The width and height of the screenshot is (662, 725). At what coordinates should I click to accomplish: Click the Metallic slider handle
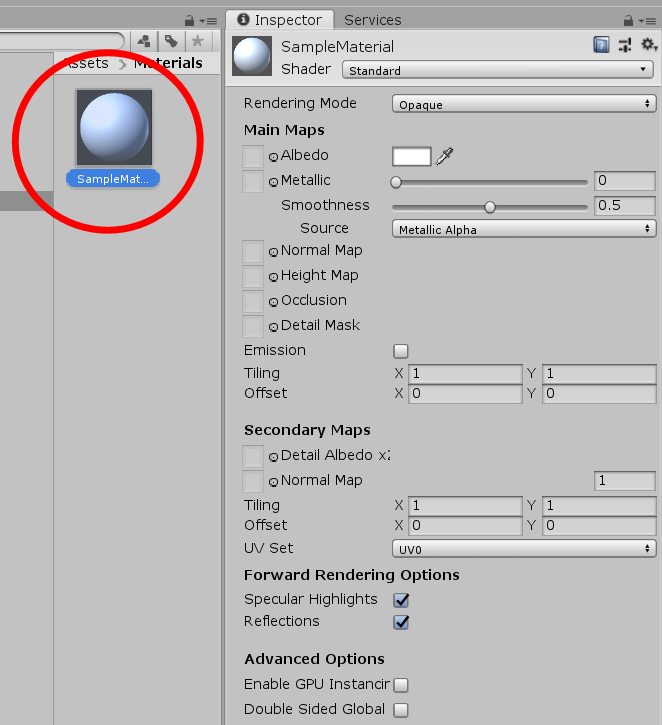(396, 182)
